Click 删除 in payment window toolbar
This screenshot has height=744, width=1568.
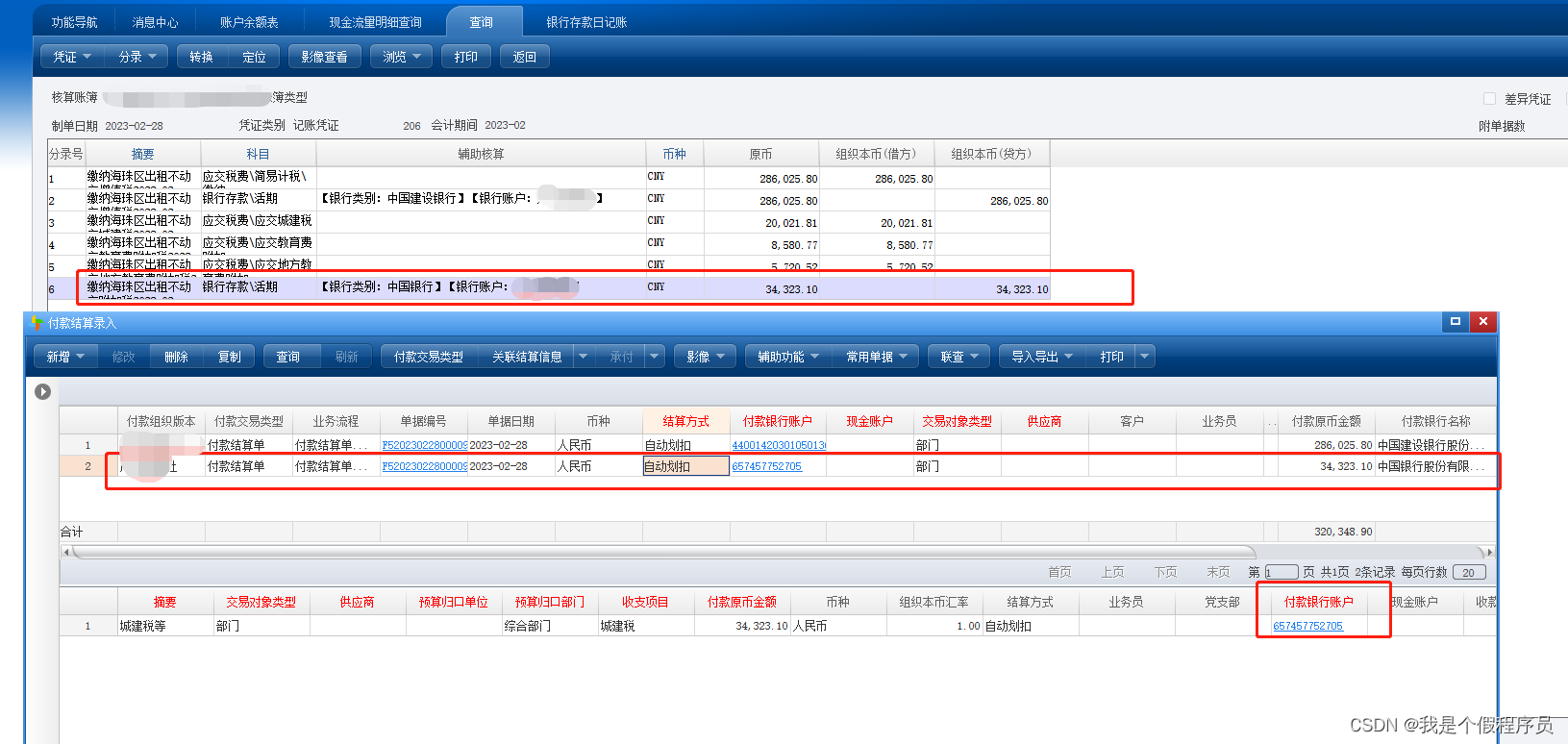tap(176, 357)
